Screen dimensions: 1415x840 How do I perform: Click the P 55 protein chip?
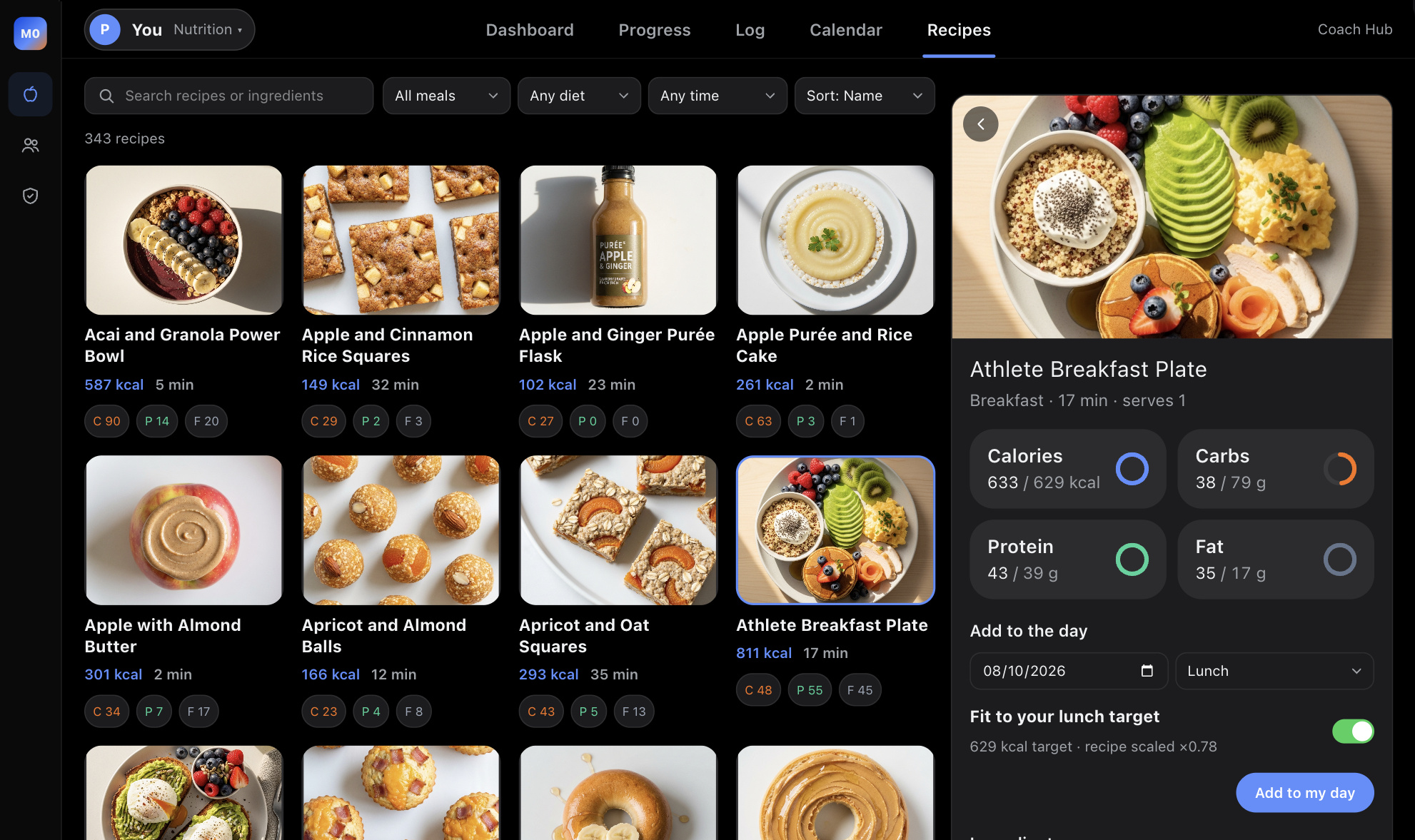tap(810, 690)
